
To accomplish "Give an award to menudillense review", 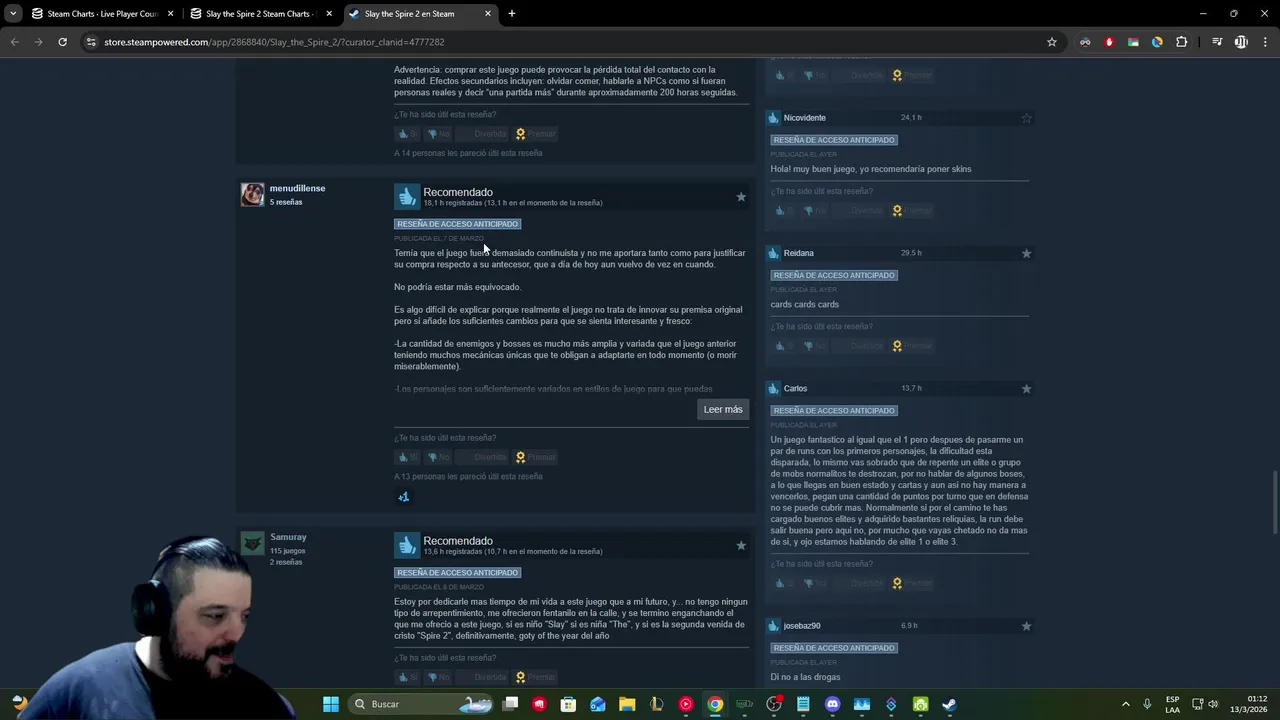I will click(536, 457).
